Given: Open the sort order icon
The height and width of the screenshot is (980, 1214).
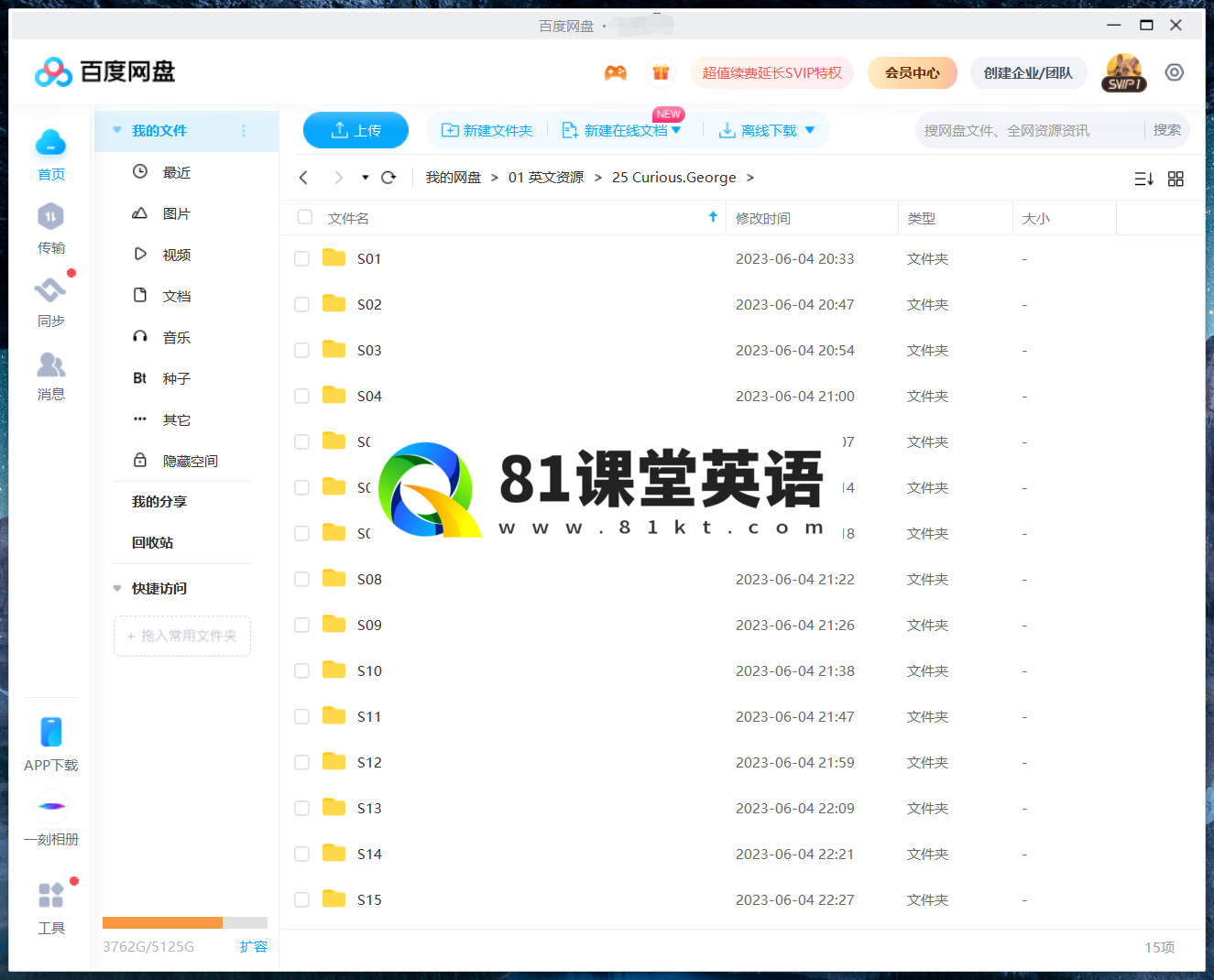Looking at the screenshot, I should (x=1144, y=179).
